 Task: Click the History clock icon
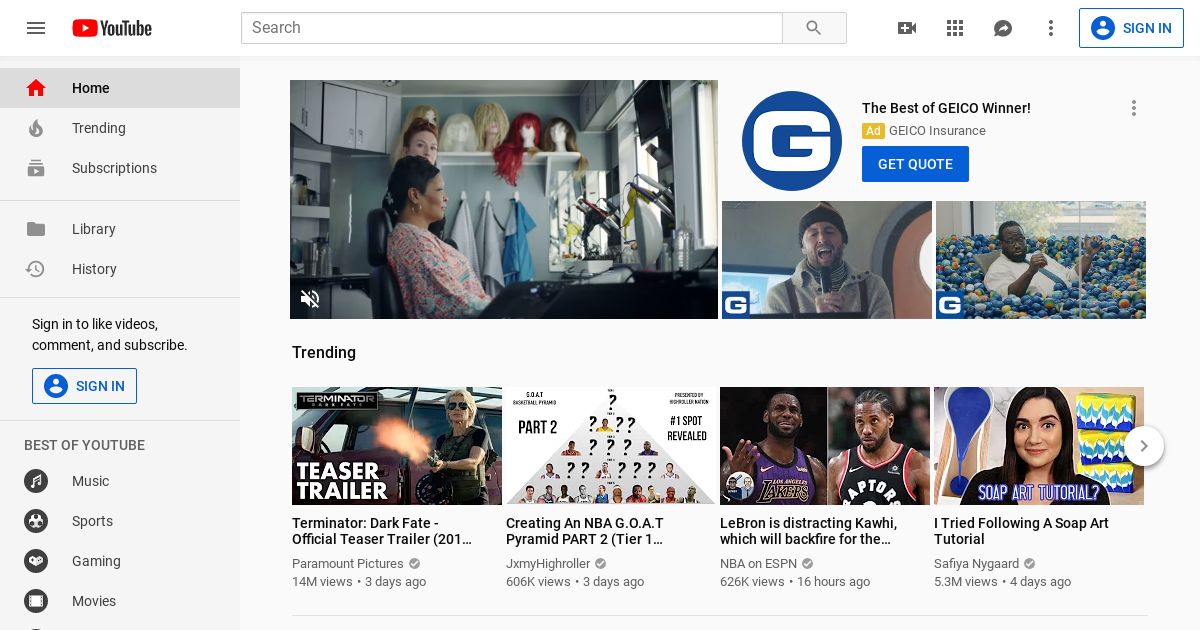point(36,269)
